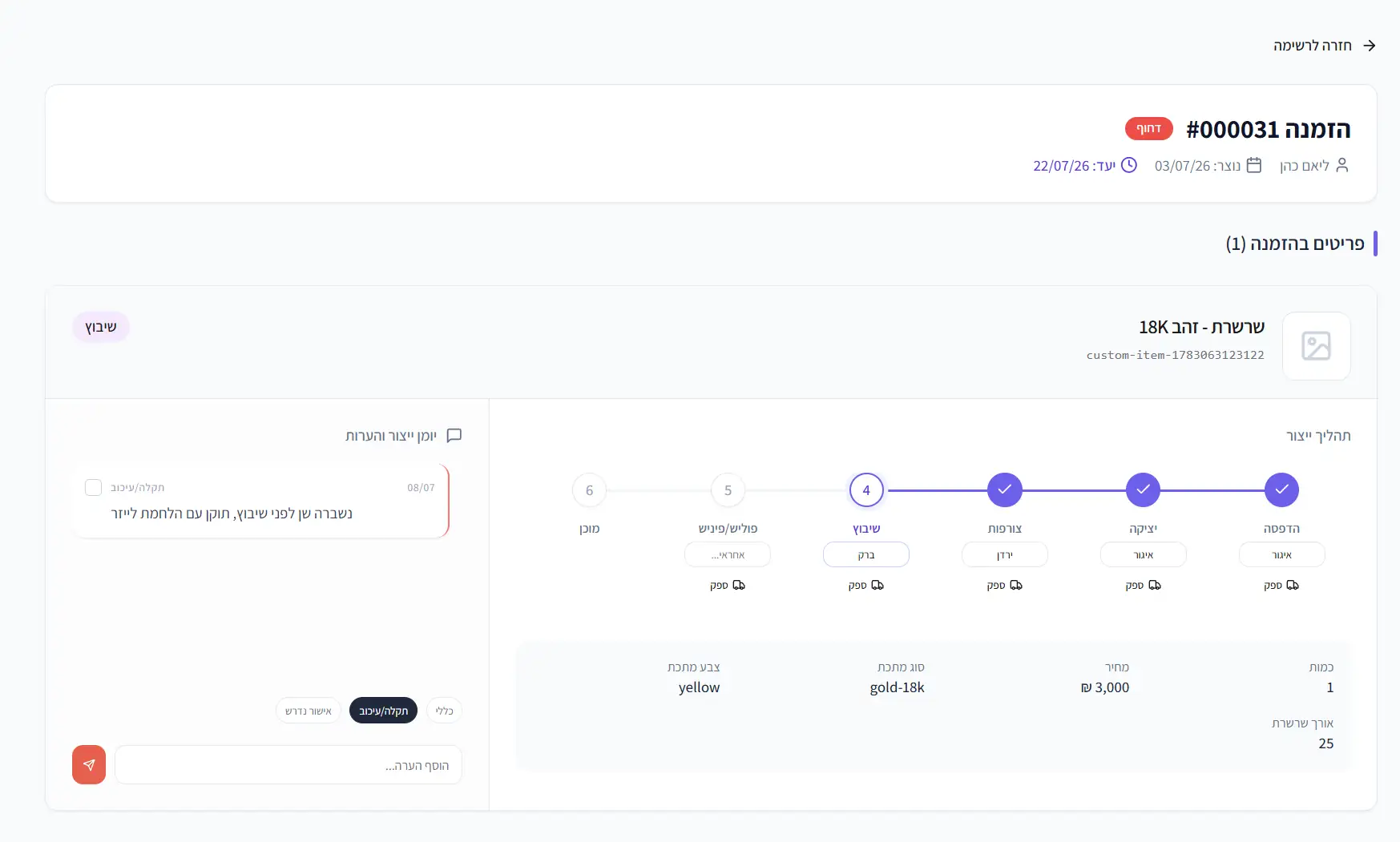Click the completed הדפסה step circle
The image size is (1400, 842).
(1281, 489)
